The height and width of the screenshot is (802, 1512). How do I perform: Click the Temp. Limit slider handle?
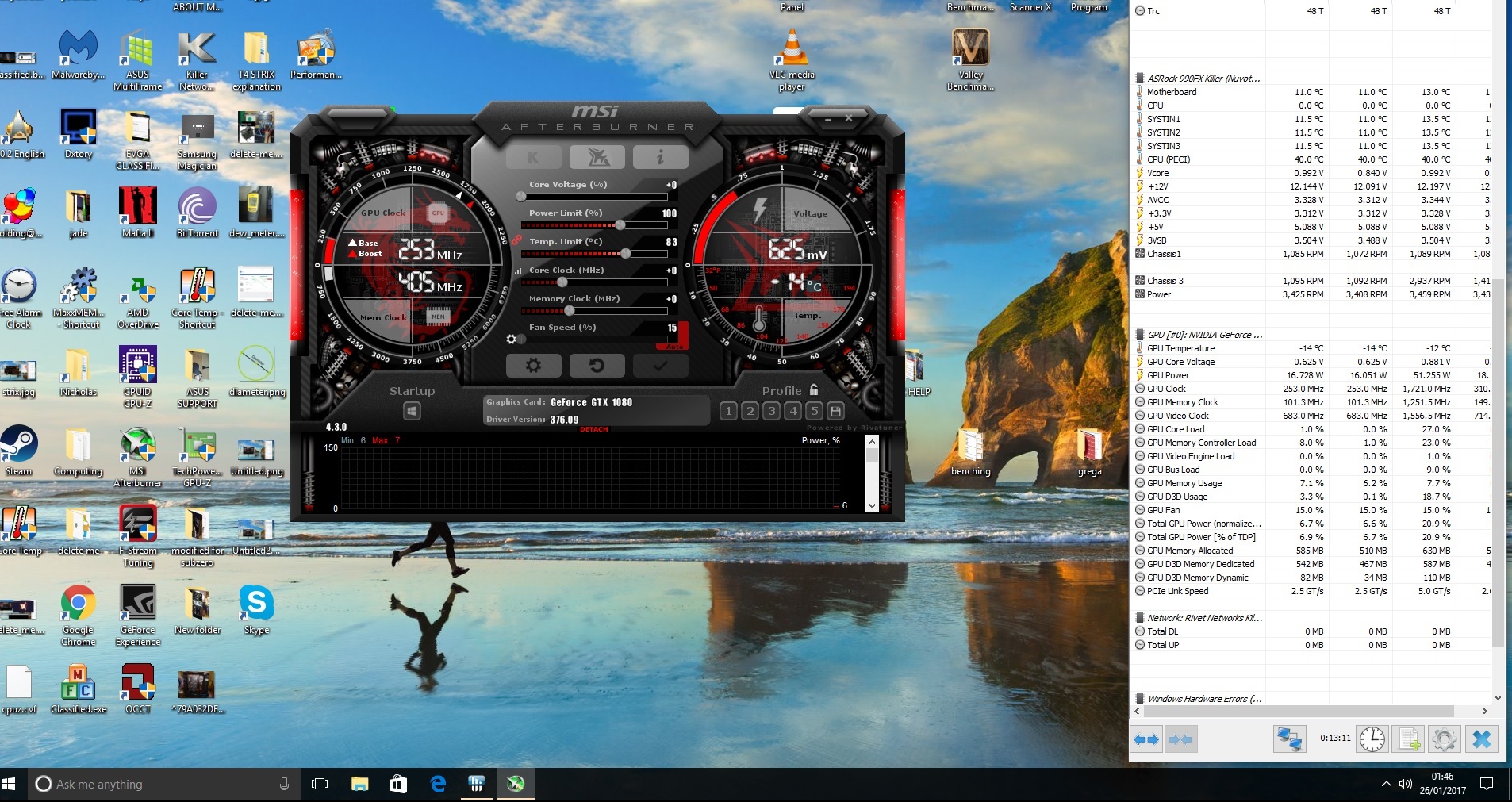tap(626, 254)
